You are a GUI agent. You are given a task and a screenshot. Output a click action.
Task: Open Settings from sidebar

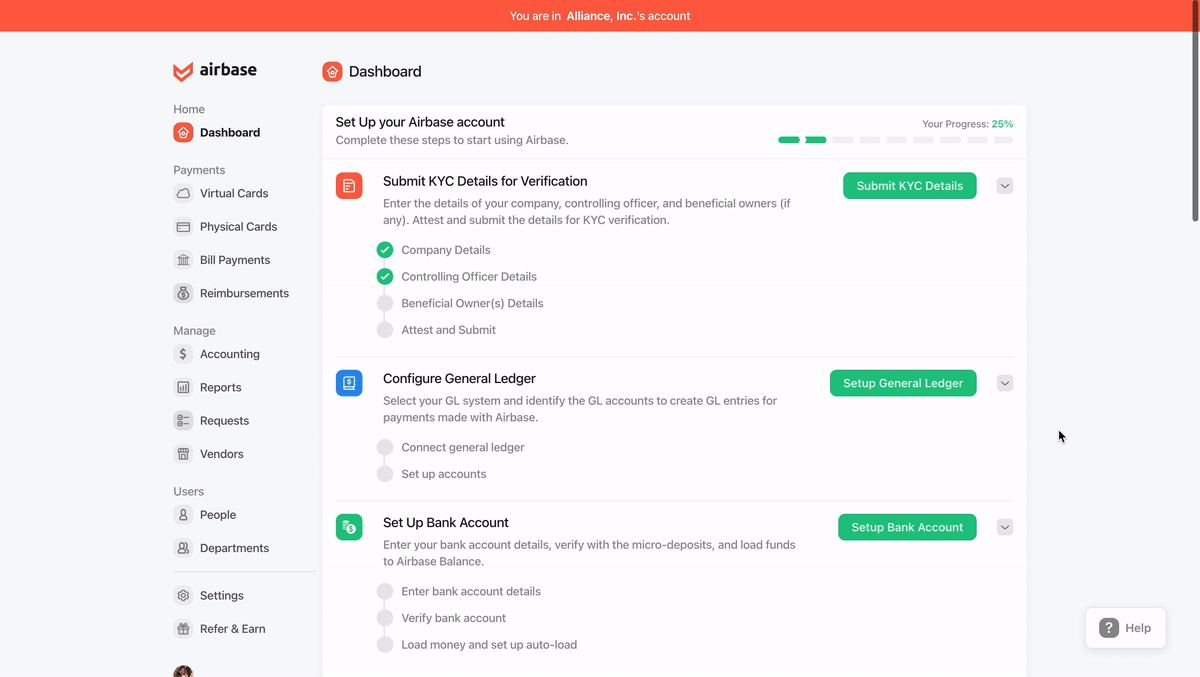(x=221, y=595)
